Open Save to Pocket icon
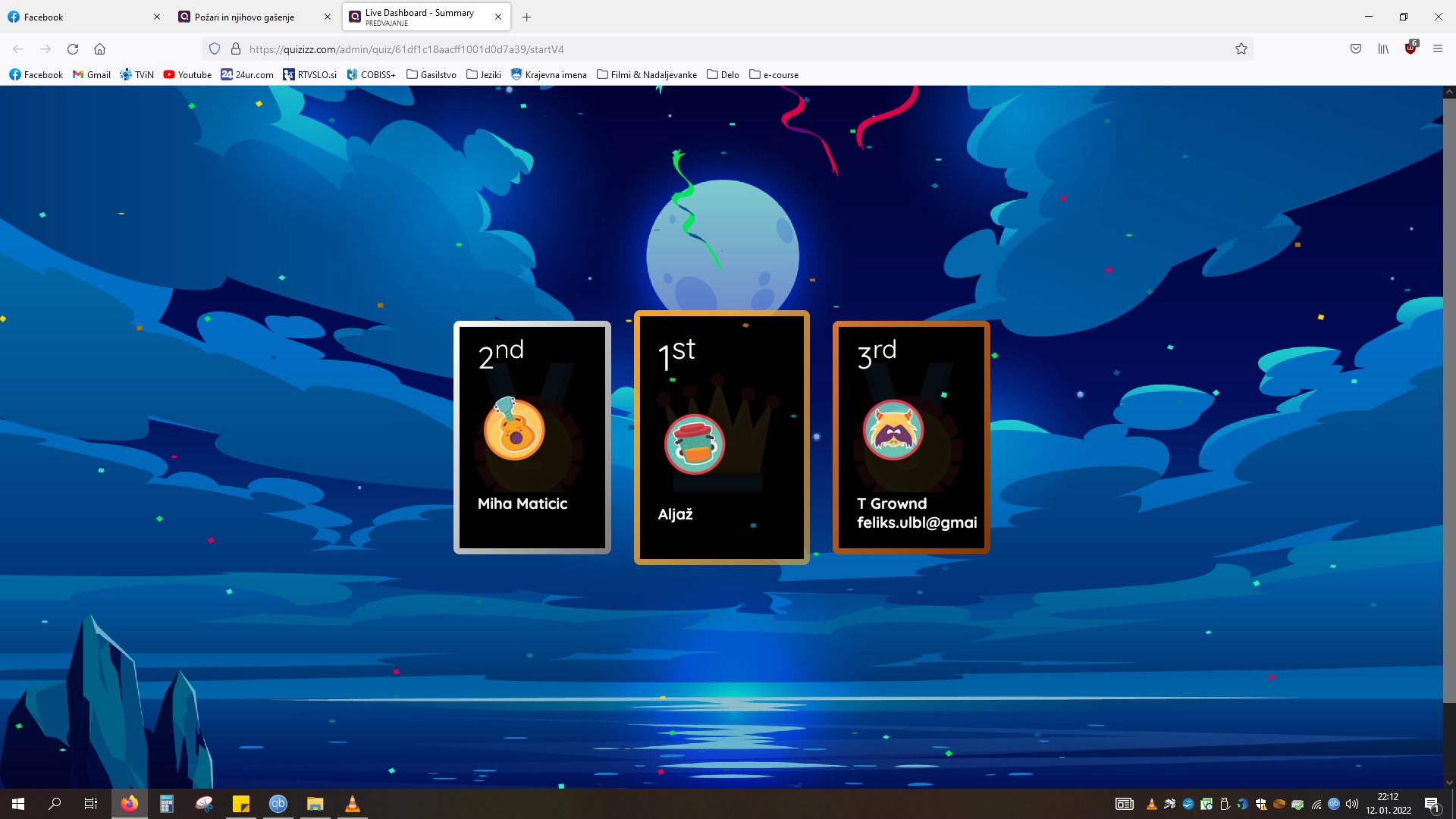 pyautogui.click(x=1356, y=49)
